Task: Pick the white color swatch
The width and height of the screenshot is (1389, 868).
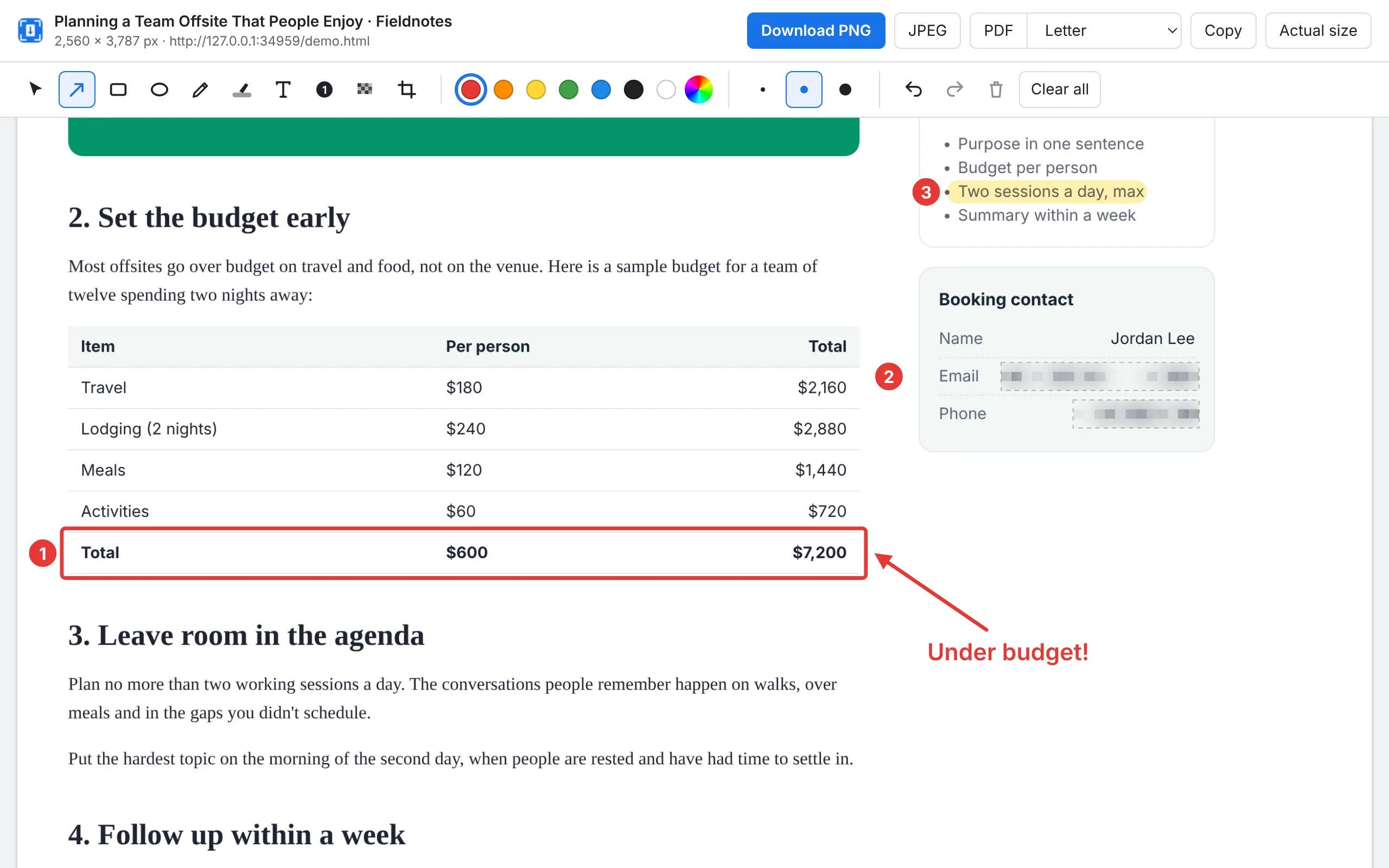Action: point(666,89)
